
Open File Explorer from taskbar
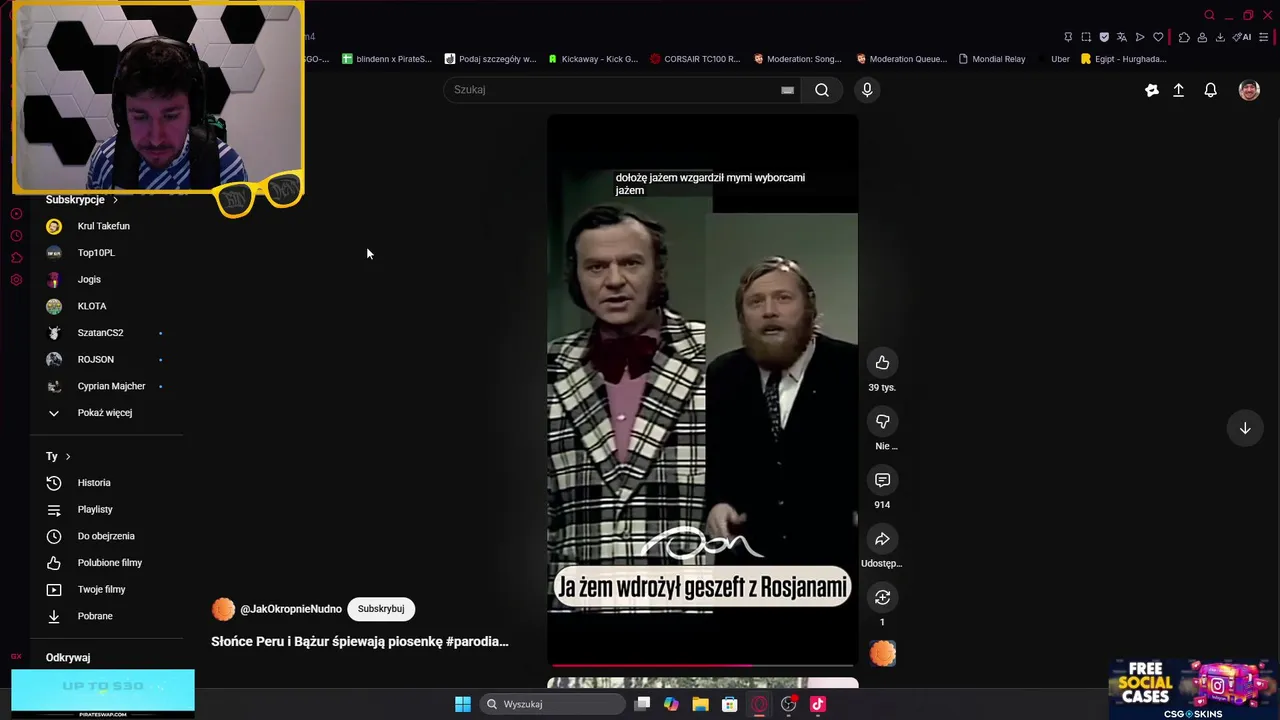pos(700,704)
